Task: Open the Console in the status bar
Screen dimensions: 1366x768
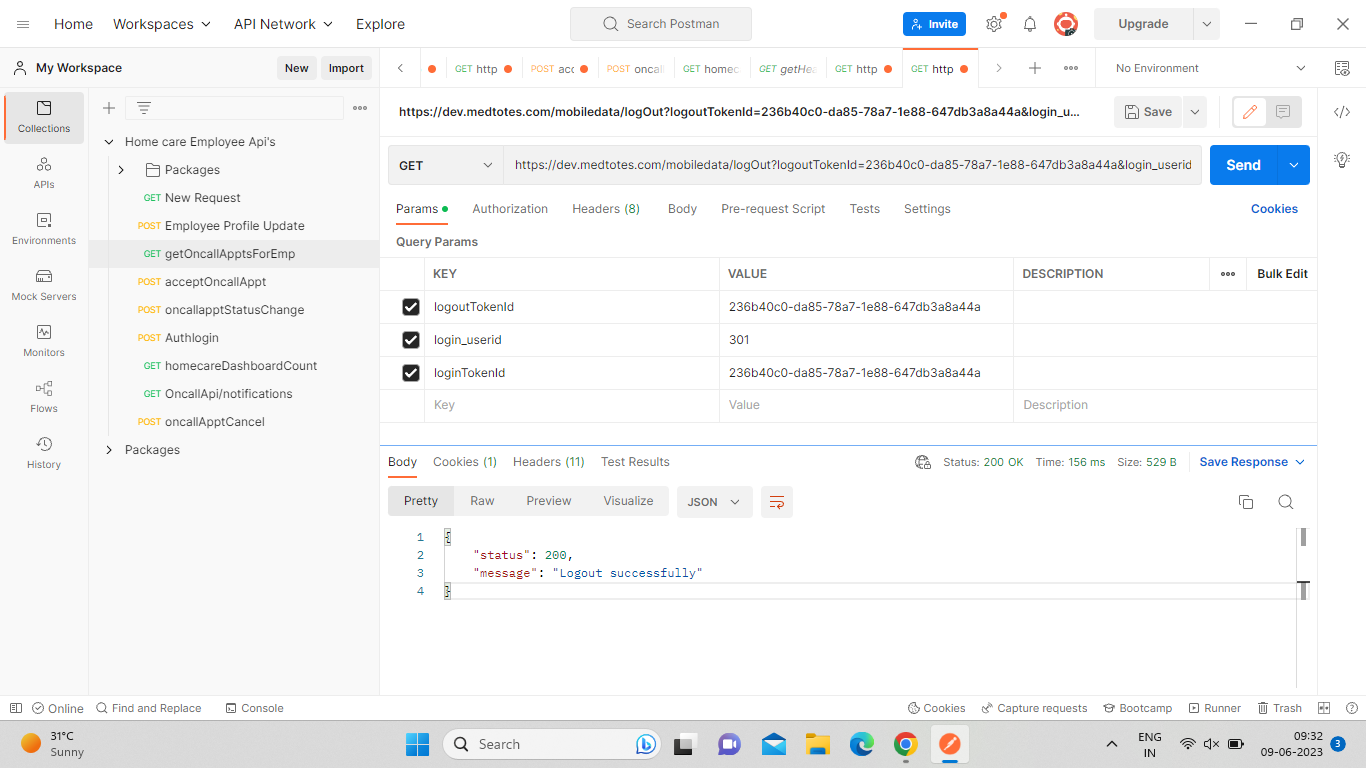Action: [255, 708]
